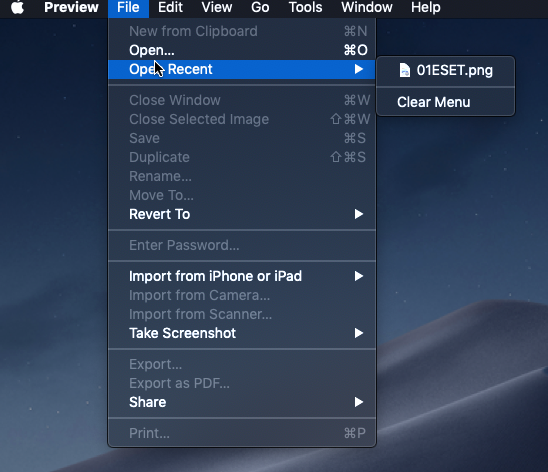Select Revert To menu entry
The width and height of the screenshot is (548, 472).
coord(242,214)
